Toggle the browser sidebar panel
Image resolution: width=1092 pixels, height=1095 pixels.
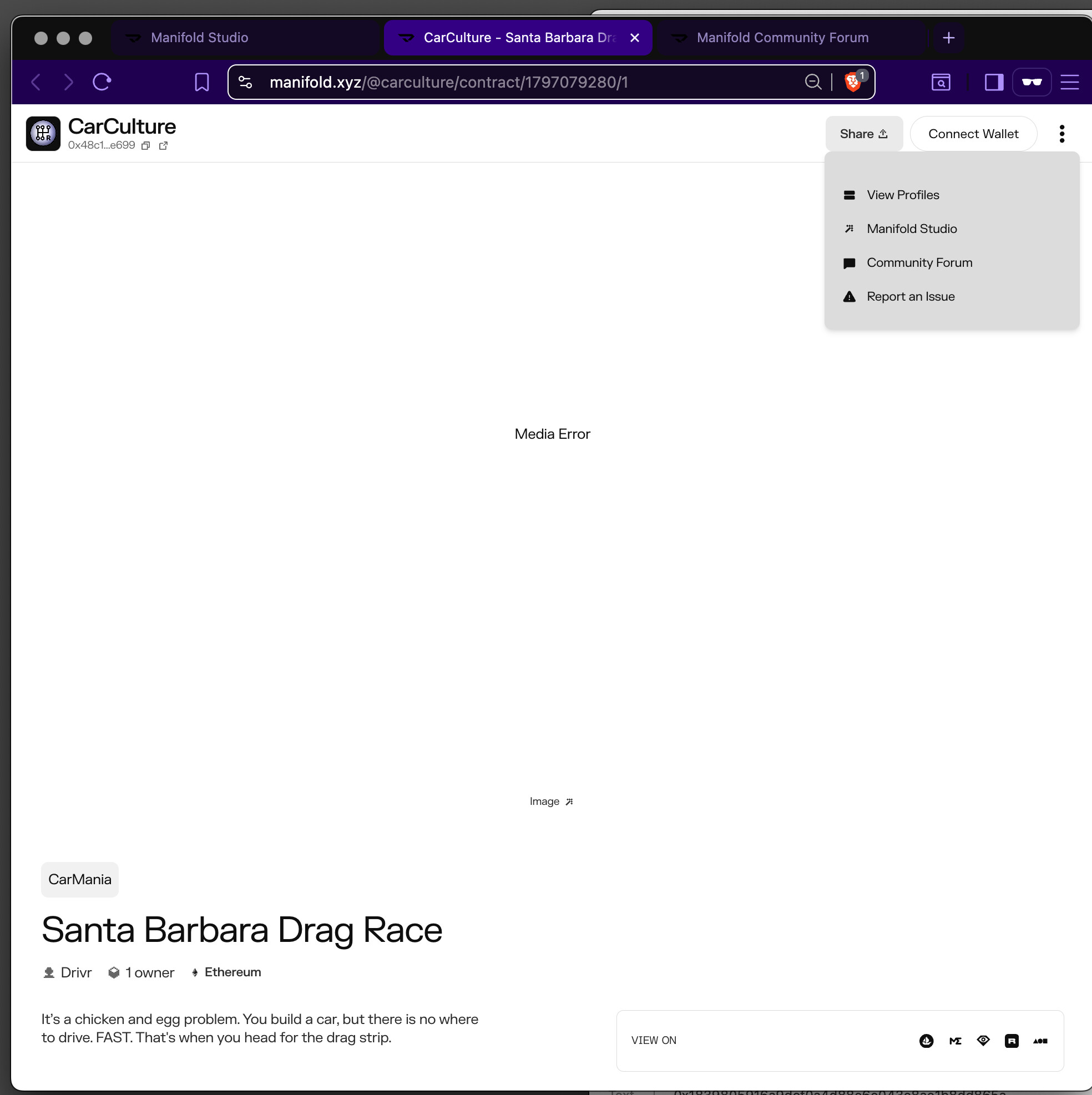pyautogui.click(x=994, y=82)
